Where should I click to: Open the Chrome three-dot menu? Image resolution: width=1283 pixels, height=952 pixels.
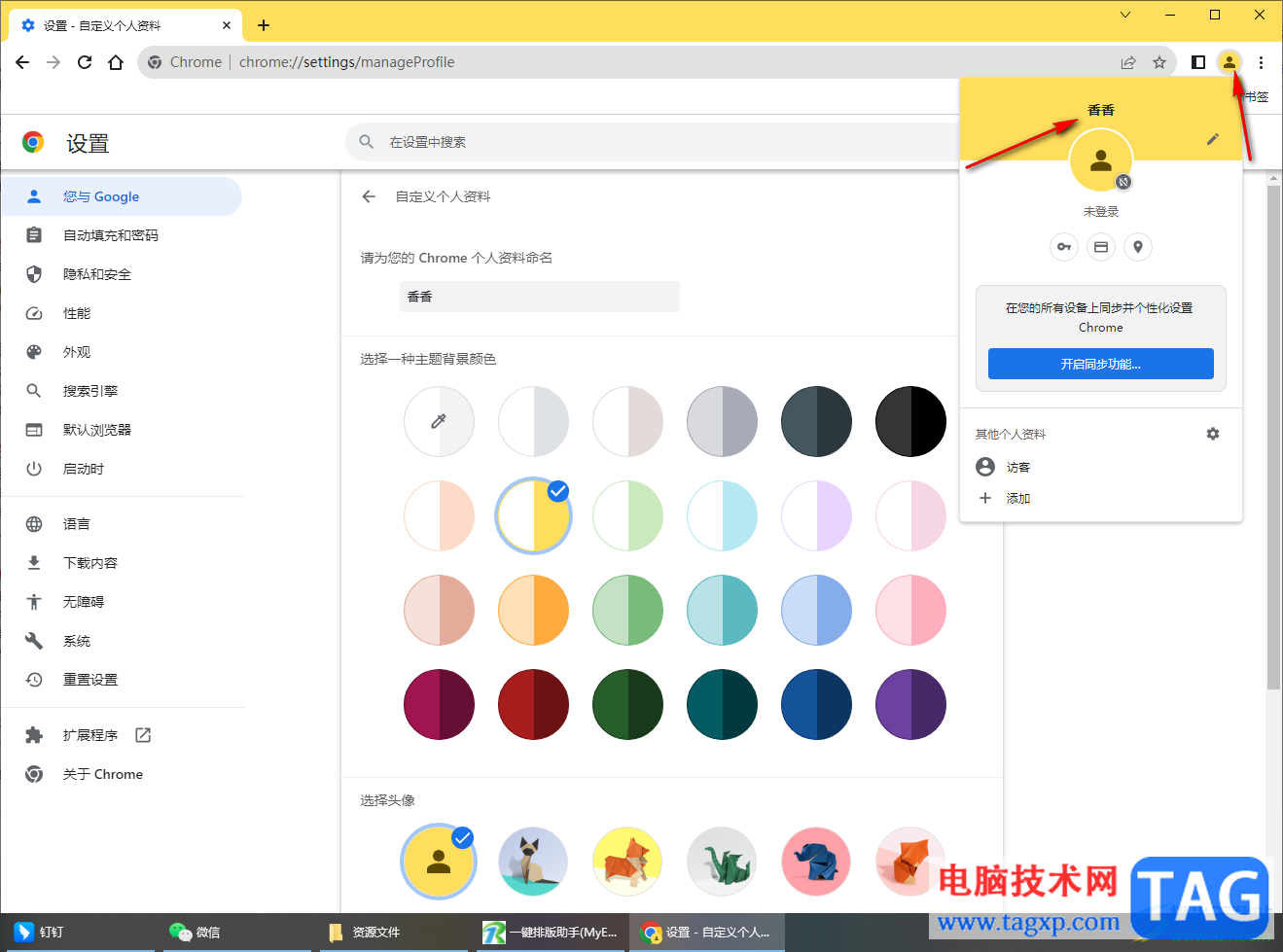pos(1262,61)
